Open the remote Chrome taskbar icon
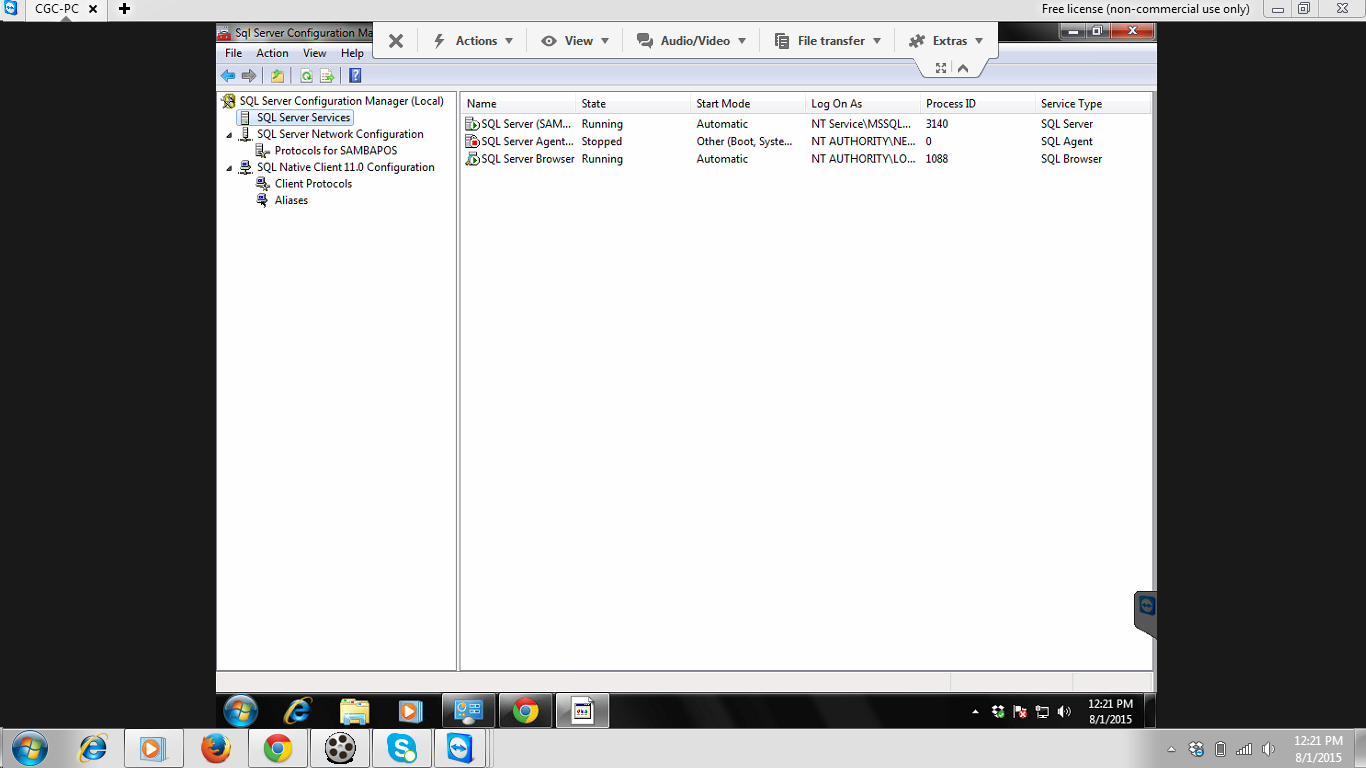Viewport: 1366px width, 768px height. tap(526, 711)
